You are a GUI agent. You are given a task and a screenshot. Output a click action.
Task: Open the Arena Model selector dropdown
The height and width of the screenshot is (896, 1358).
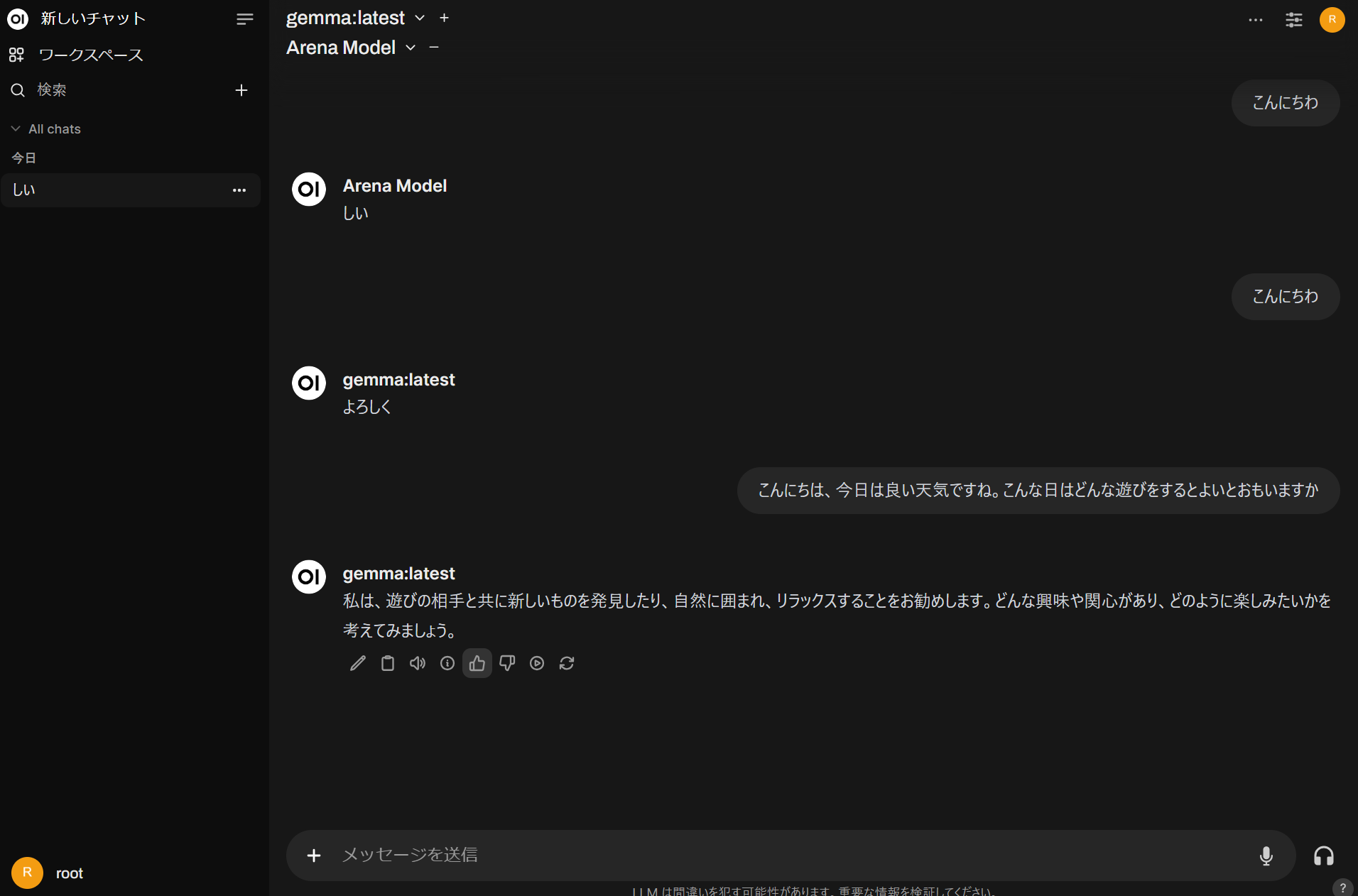pyautogui.click(x=410, y=48)
